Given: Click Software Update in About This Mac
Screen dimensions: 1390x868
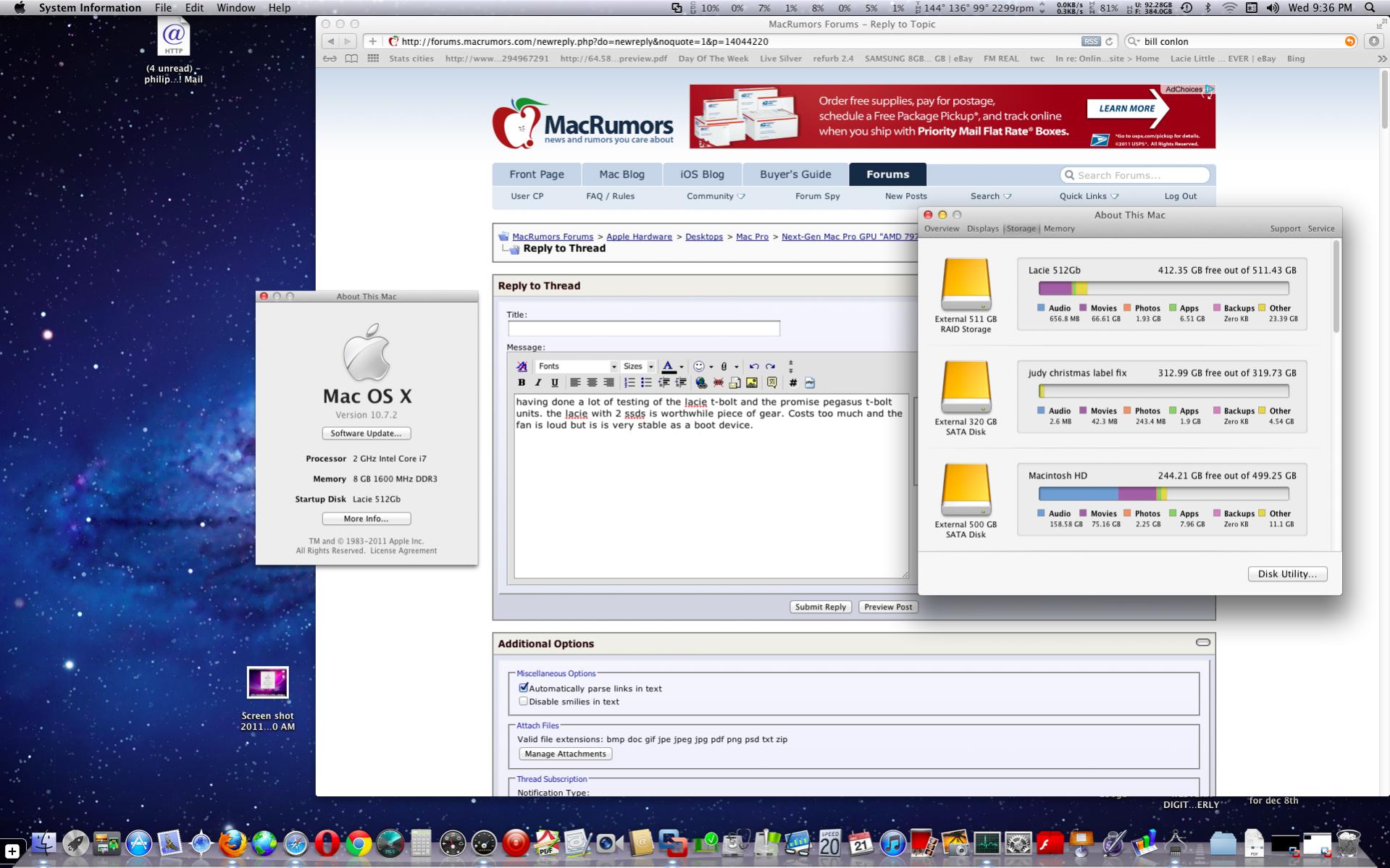Looking at the screenshot, I should pyautogui.click(x=366, y=433).
